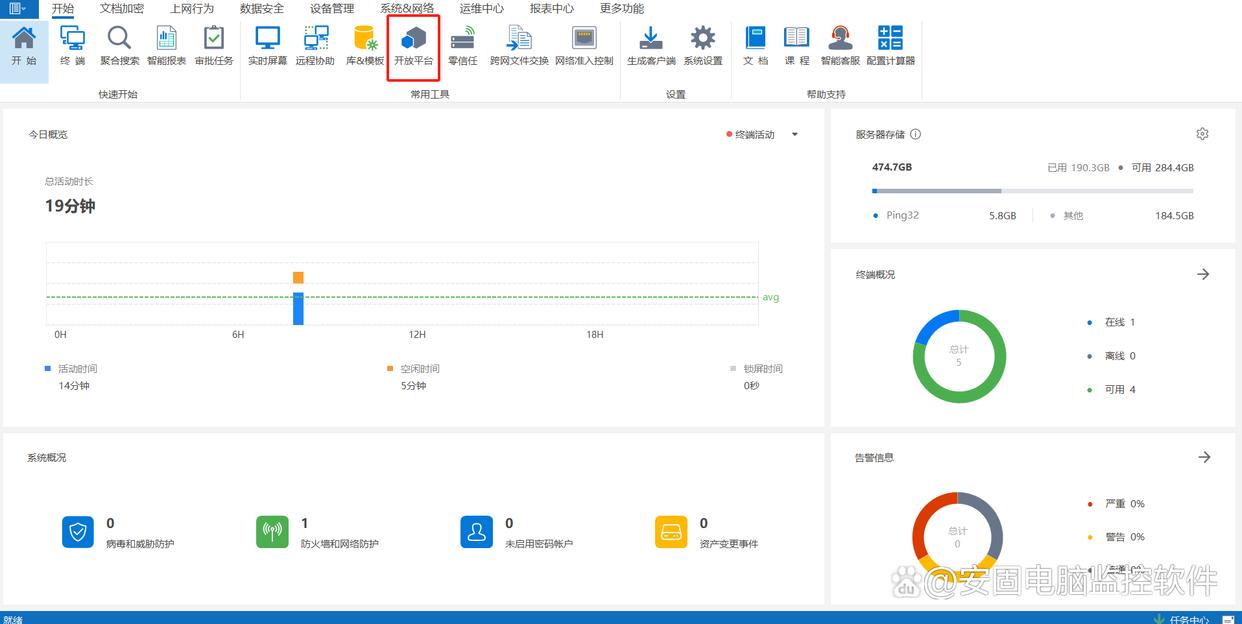Switch to the 数据安全 tab
This screenshot has height=624, width=1242.
point(262,9)
